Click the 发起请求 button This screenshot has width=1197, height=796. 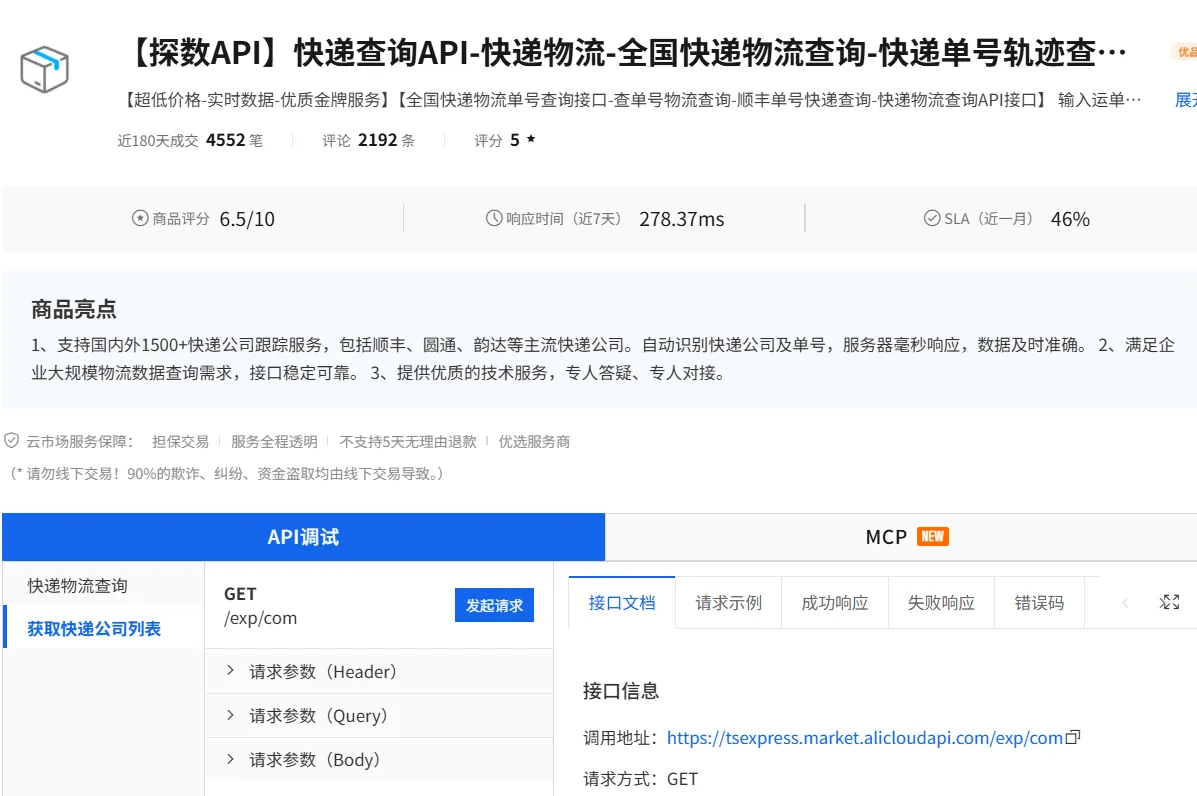tap(494, 605)
